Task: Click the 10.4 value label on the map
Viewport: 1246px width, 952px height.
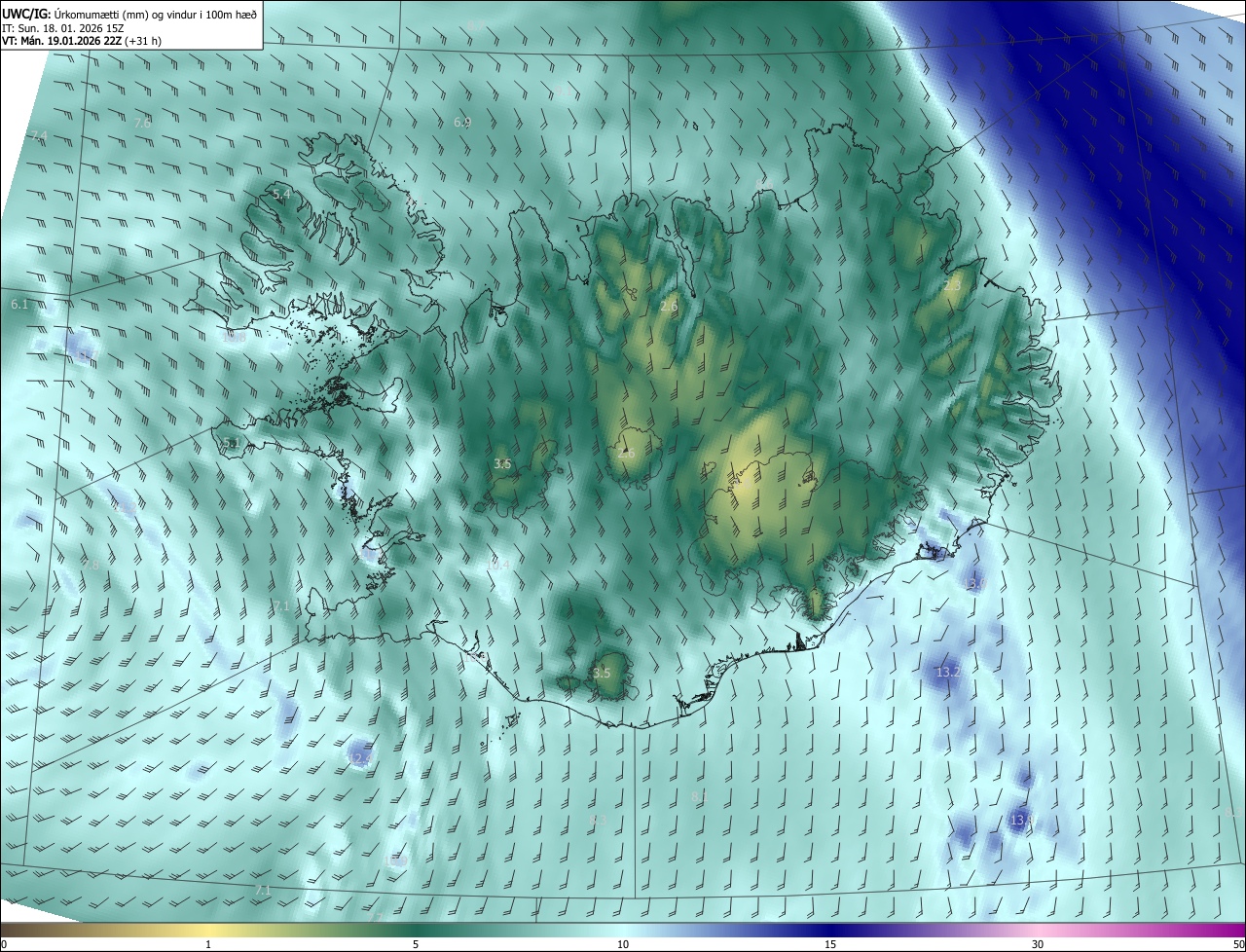Action: [x=498, y=564]
